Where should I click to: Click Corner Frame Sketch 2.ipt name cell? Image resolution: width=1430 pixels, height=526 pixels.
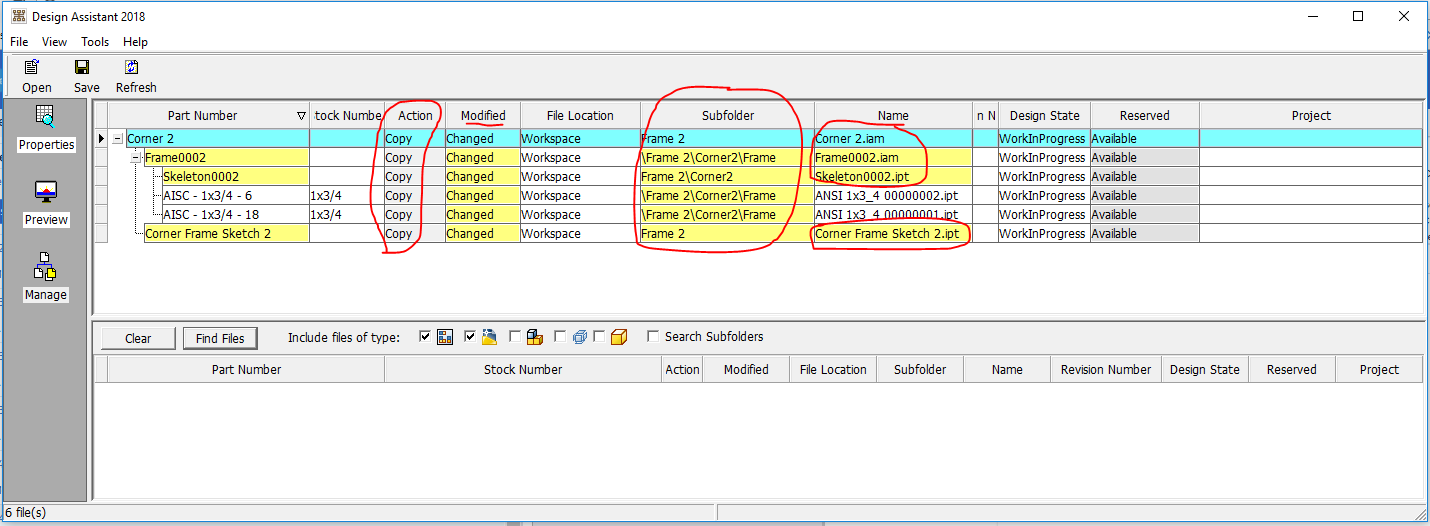893,234
